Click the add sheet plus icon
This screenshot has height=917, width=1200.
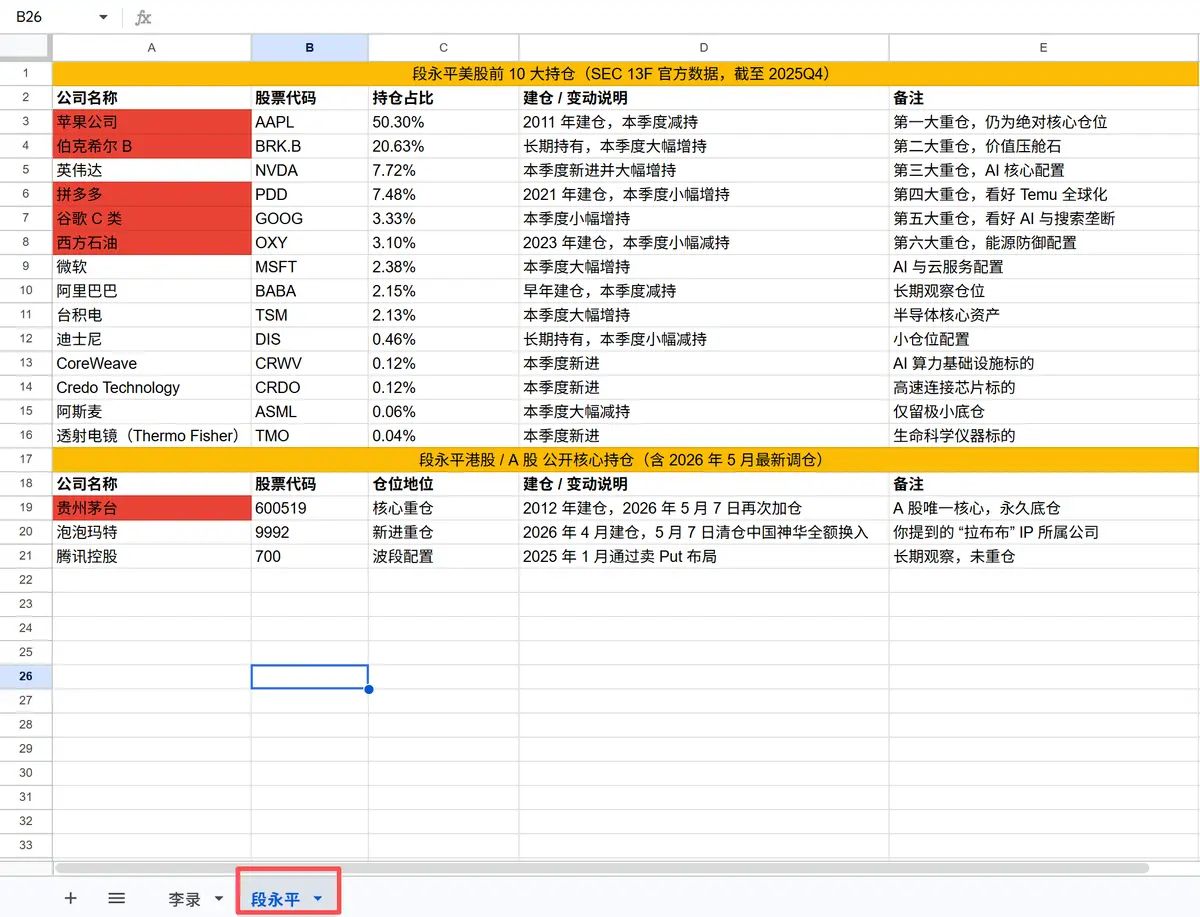point(70,898)
